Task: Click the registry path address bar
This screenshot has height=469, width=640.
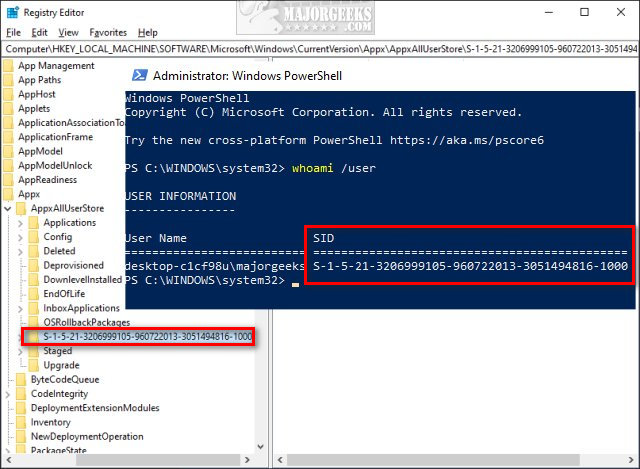Action: coord(320,49)
